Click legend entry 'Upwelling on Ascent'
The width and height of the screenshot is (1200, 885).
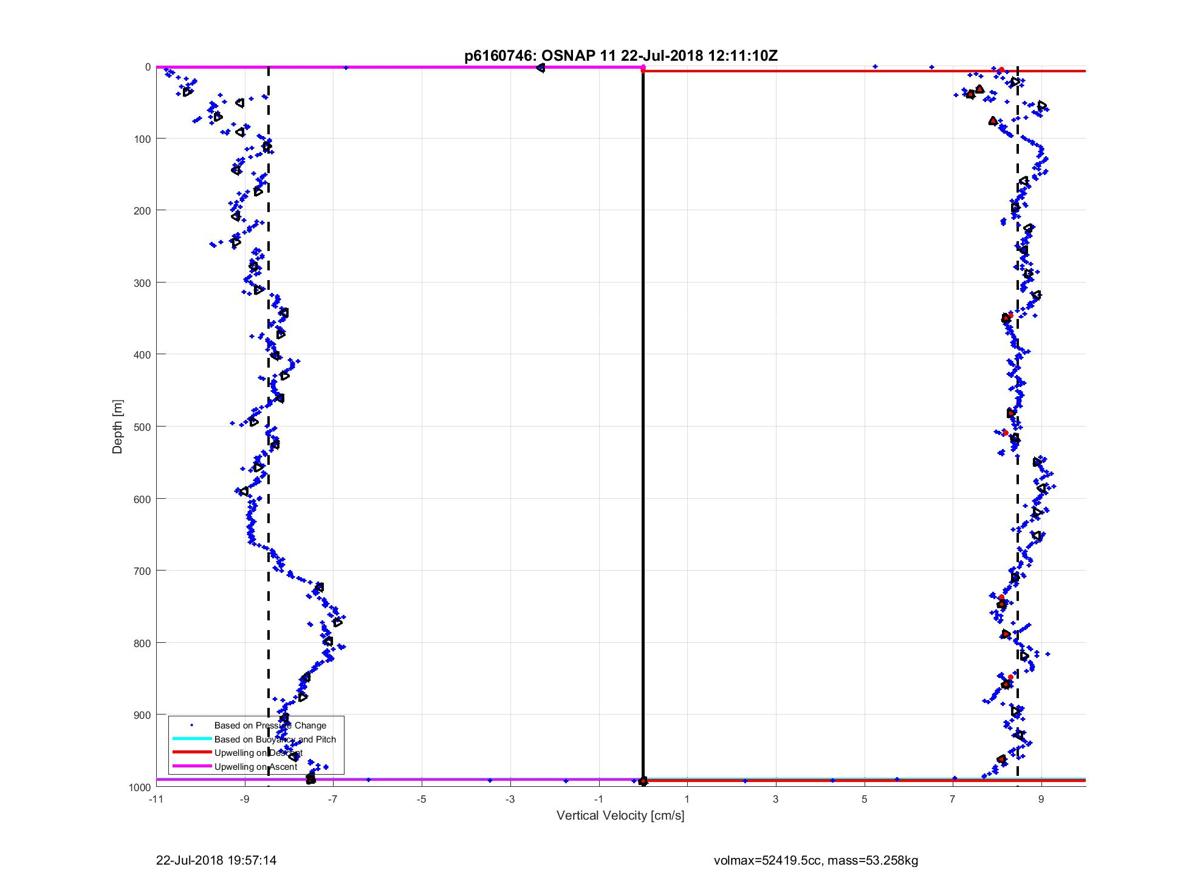255,766
